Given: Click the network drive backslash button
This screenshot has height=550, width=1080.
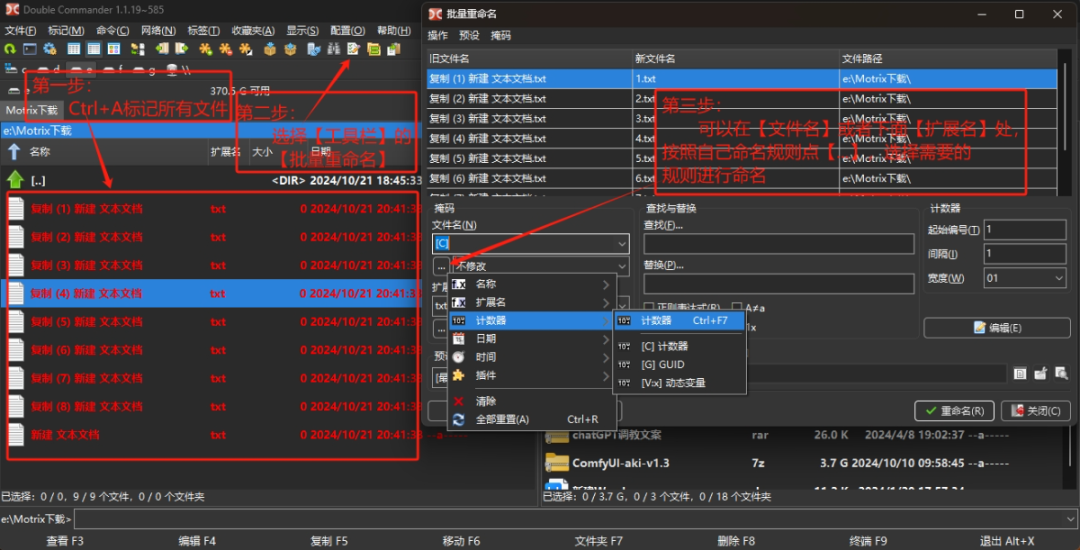Looking at the screenshot, I should [178, 69].
